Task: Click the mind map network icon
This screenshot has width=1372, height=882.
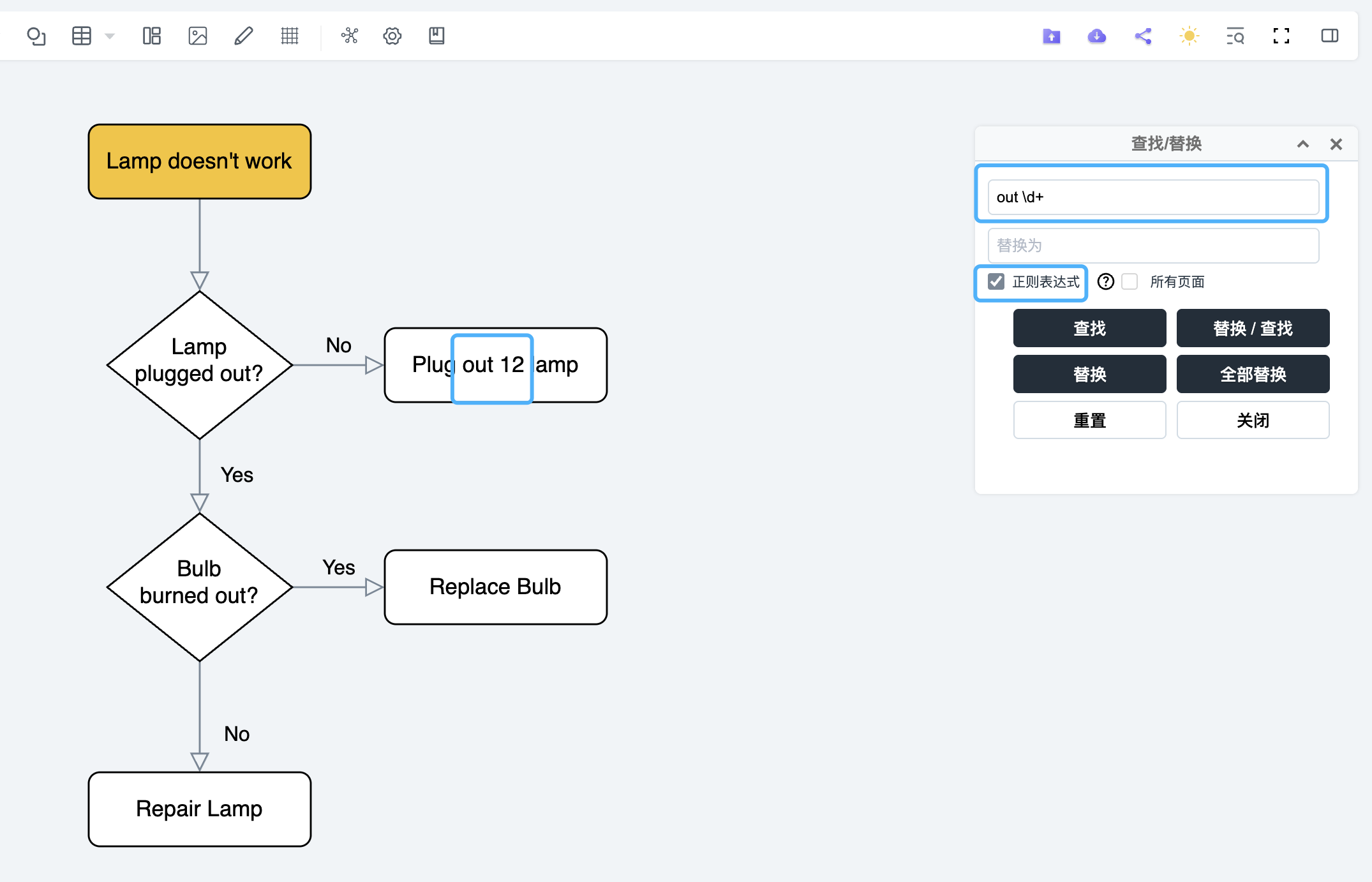Action: tap(350, 36)
